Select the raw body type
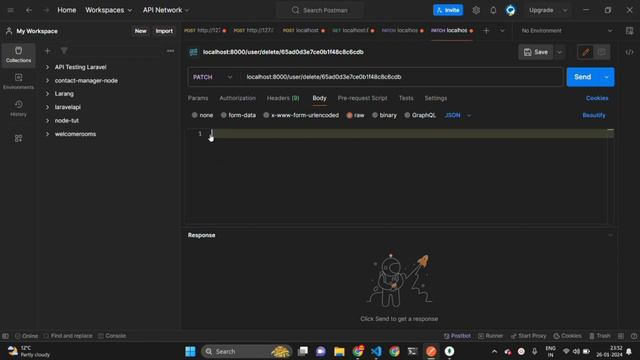This screenshot has width=640, height=360. 355,116
